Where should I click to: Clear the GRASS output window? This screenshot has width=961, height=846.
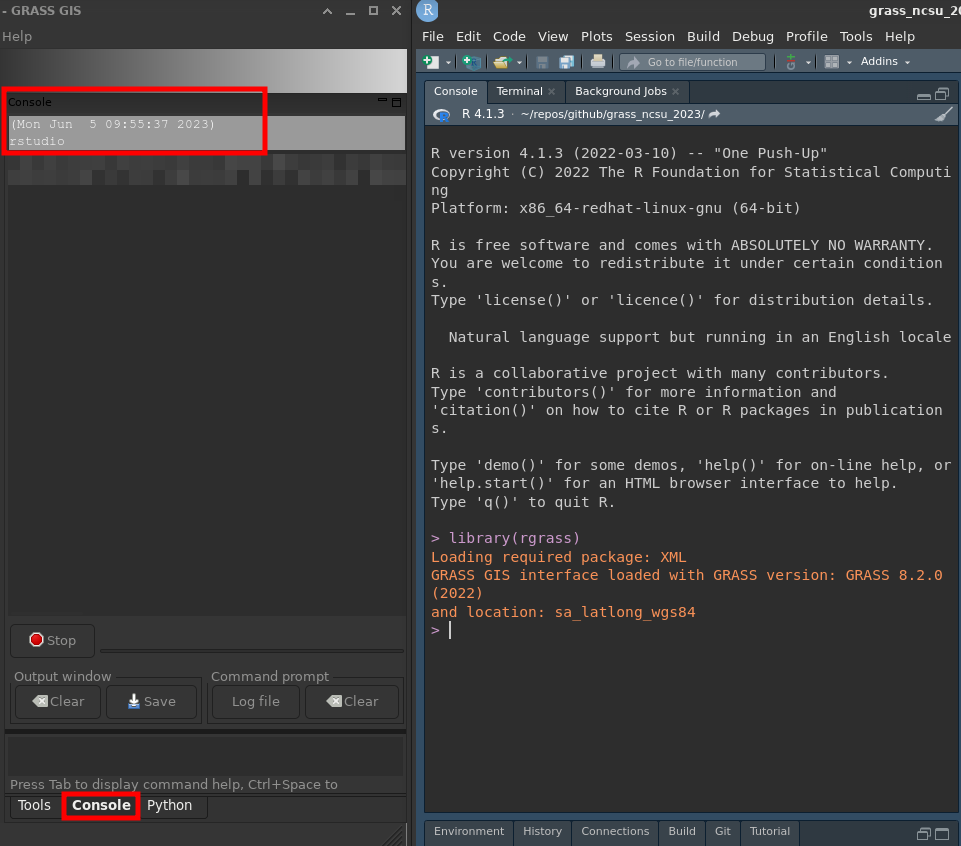click(x=58, y=701)
